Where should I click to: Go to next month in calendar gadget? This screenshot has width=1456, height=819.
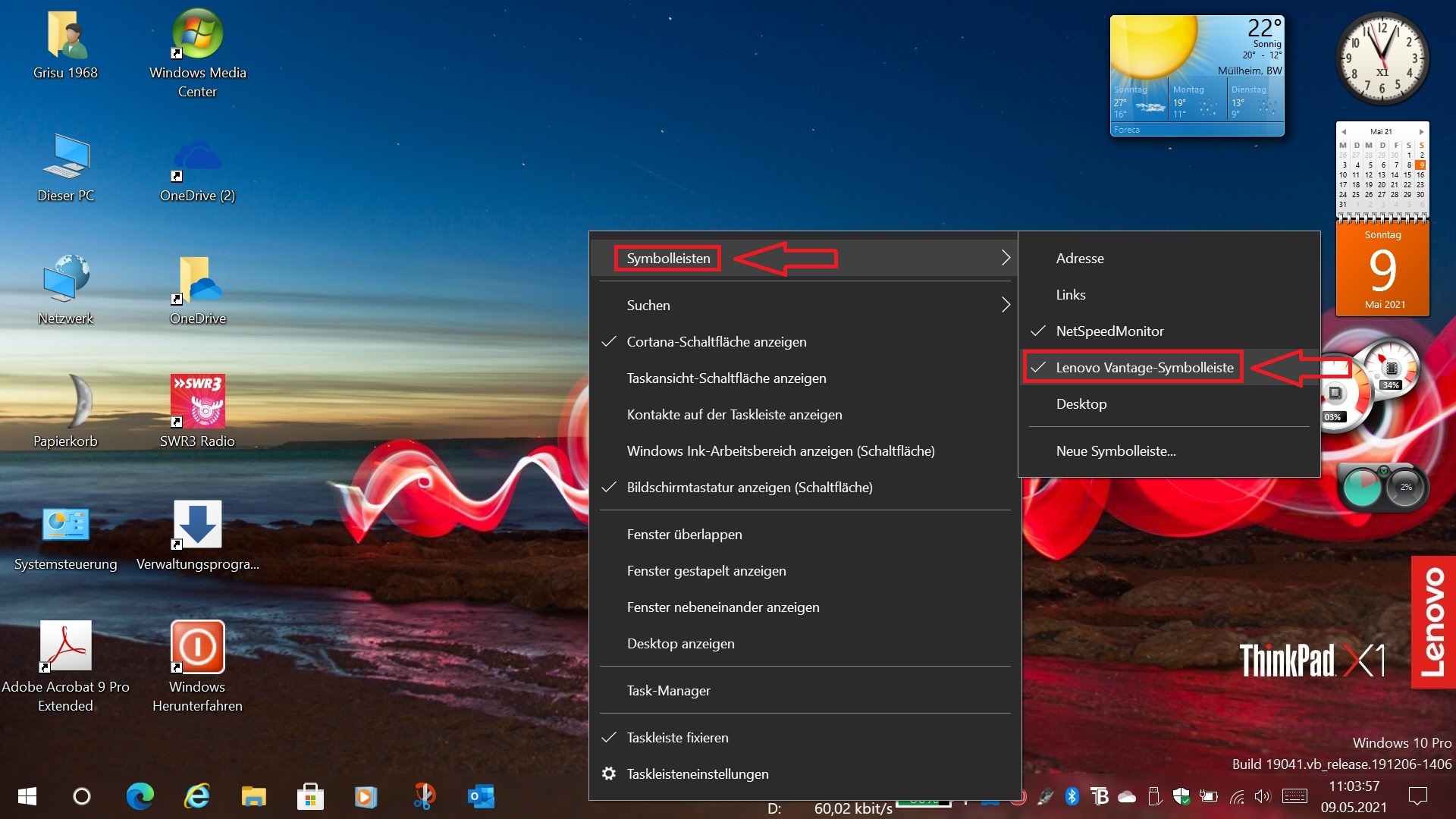point(1422,132)
